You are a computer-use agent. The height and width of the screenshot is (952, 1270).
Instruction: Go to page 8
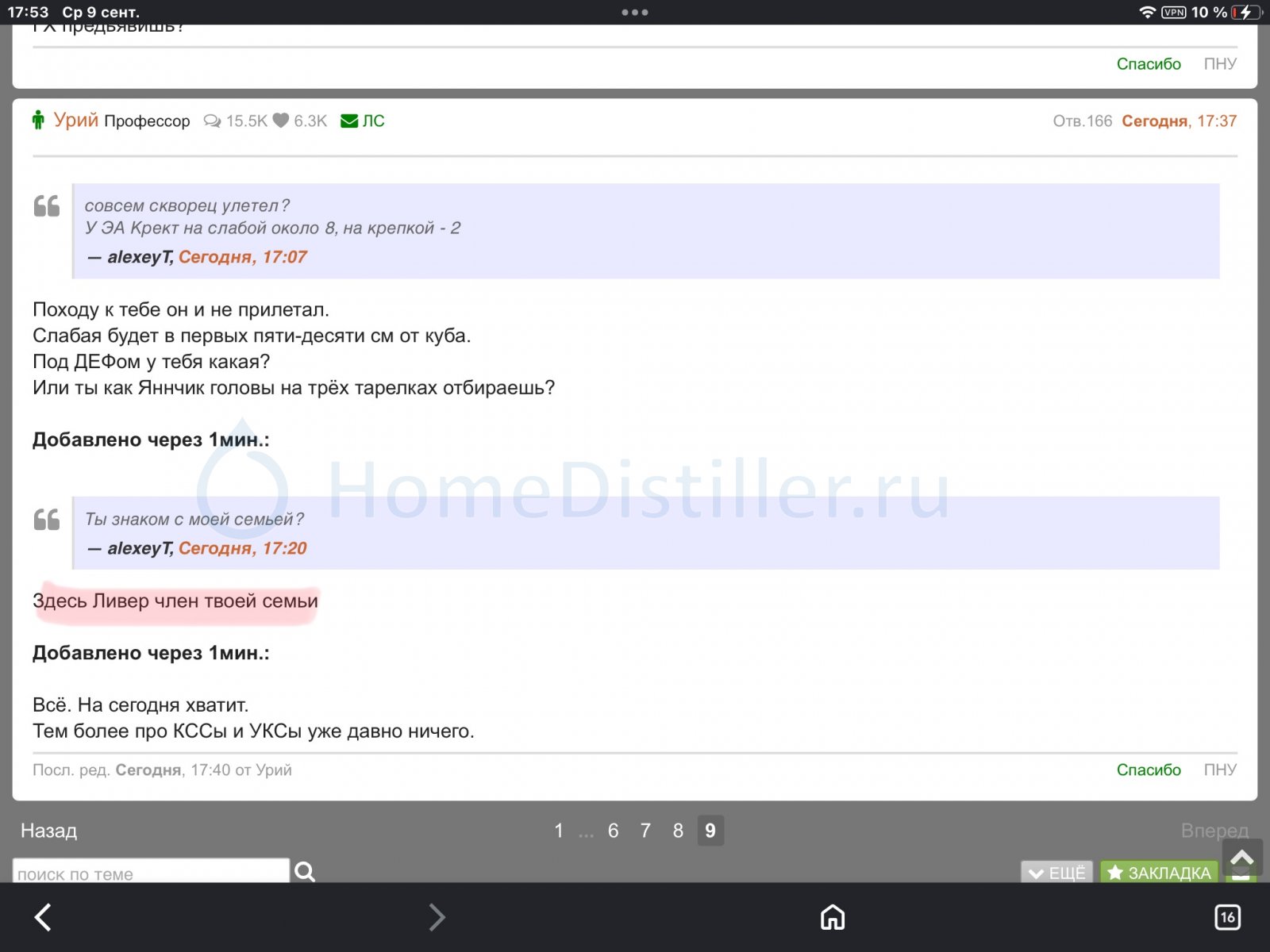pos(678,831)
